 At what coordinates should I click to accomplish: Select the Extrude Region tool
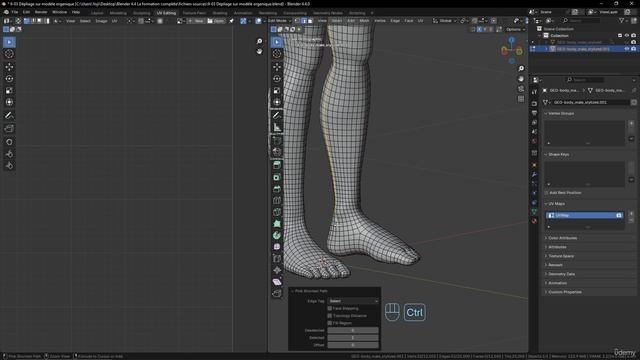tap(277, 165)
